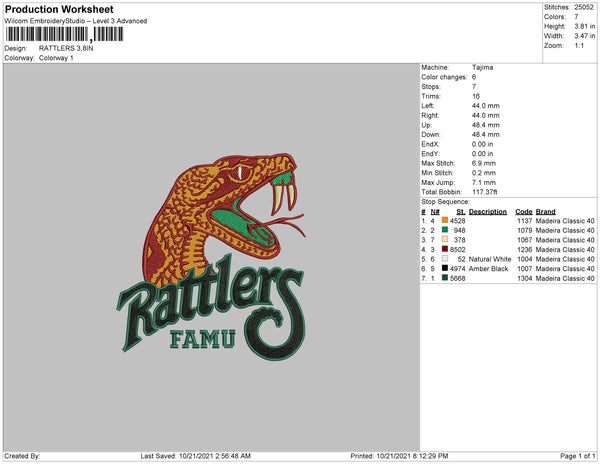Click the Width value '3.47 in'
The image size is (600, 464).
point(584,36)
